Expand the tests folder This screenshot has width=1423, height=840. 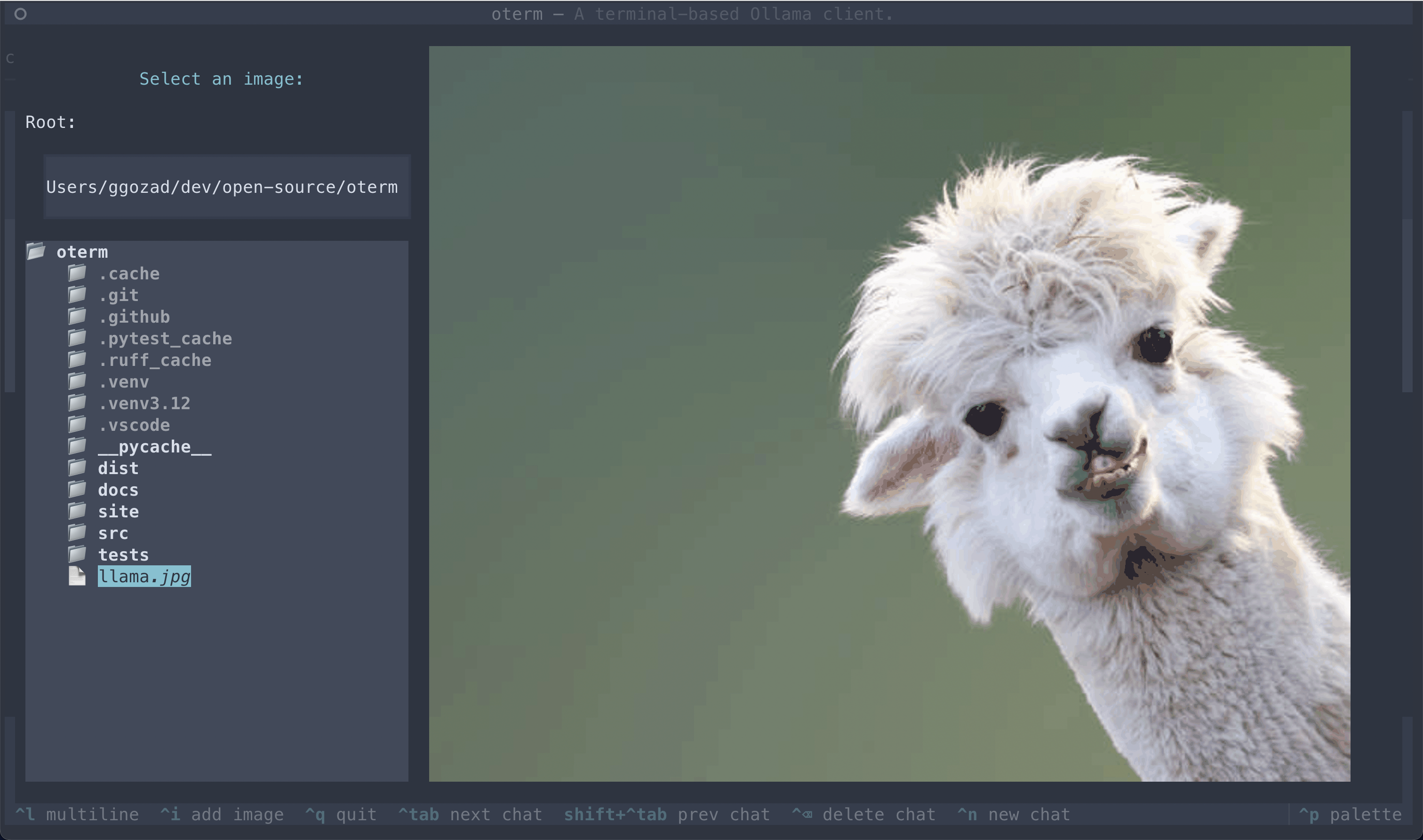123,555
